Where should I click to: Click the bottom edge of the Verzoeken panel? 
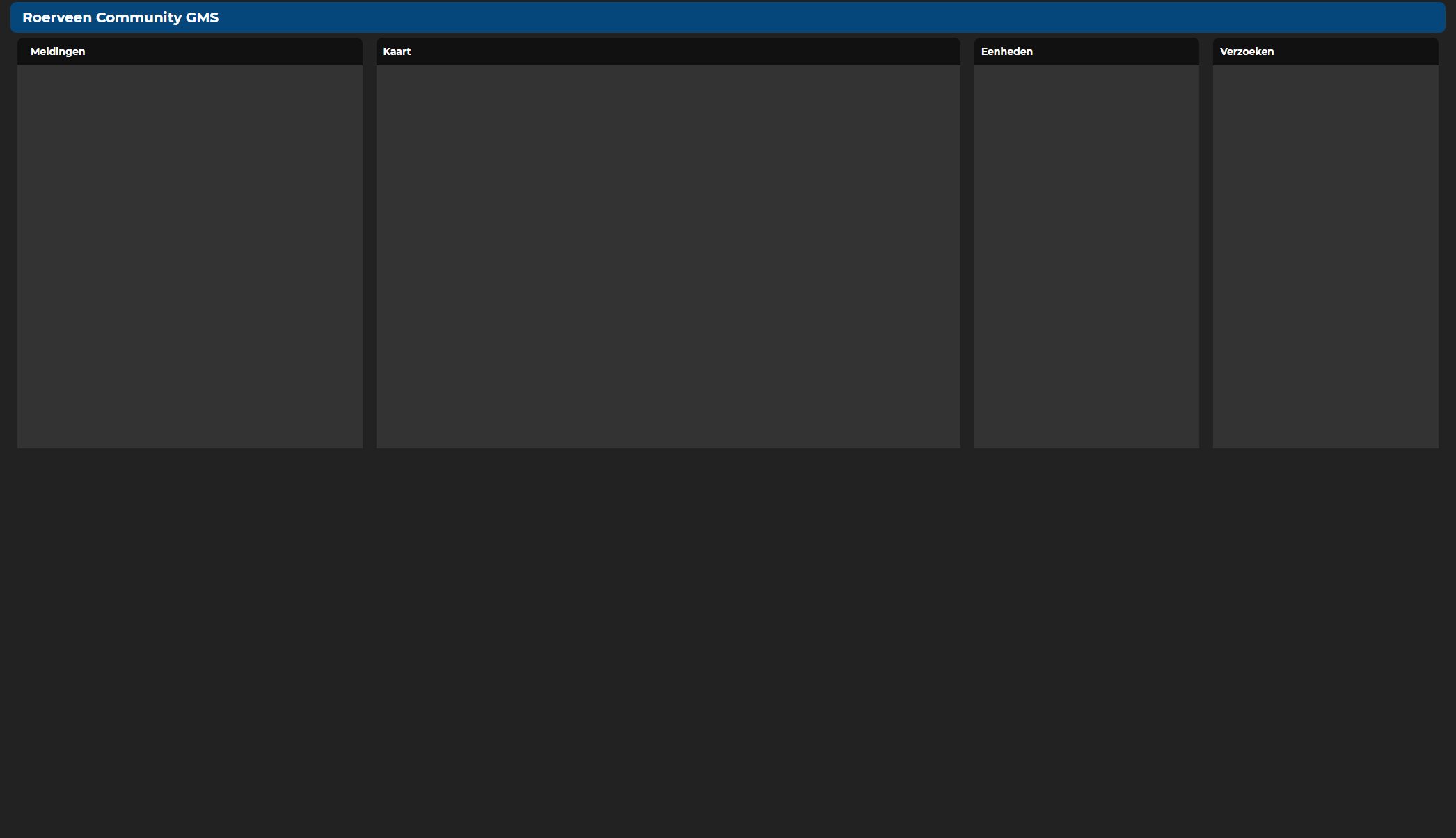(1325, 445)
